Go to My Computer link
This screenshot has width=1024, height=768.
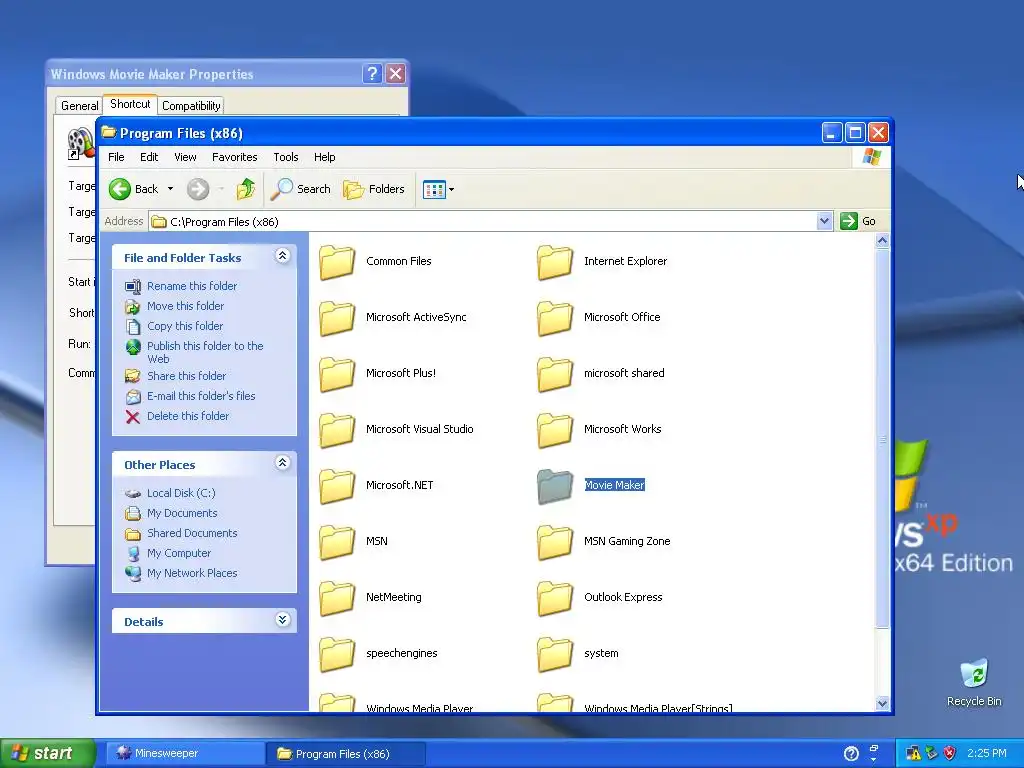pyautogui.click(x=179, y=554)
